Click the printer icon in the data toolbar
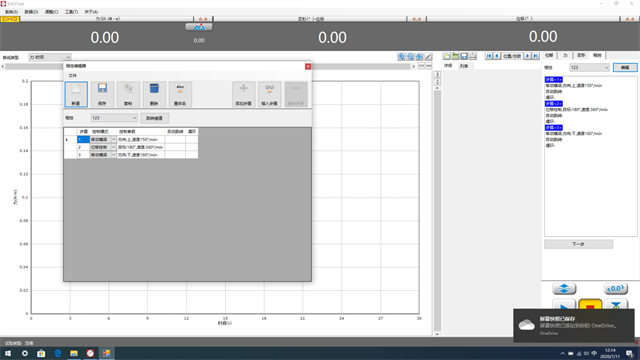 coord(473,56)
